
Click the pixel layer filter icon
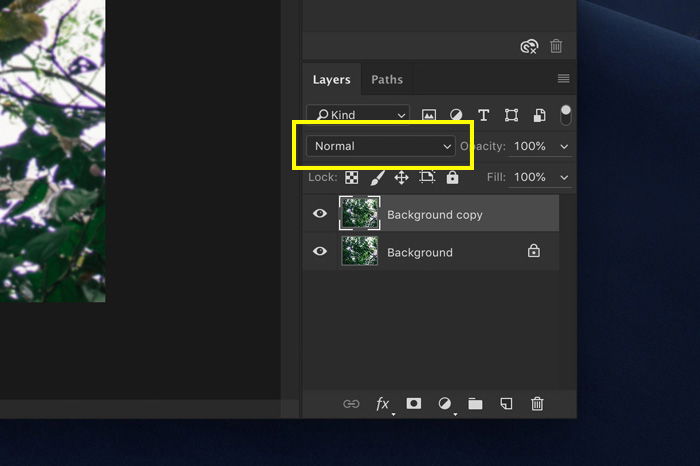pyautogui.click(x=429, y=115)
